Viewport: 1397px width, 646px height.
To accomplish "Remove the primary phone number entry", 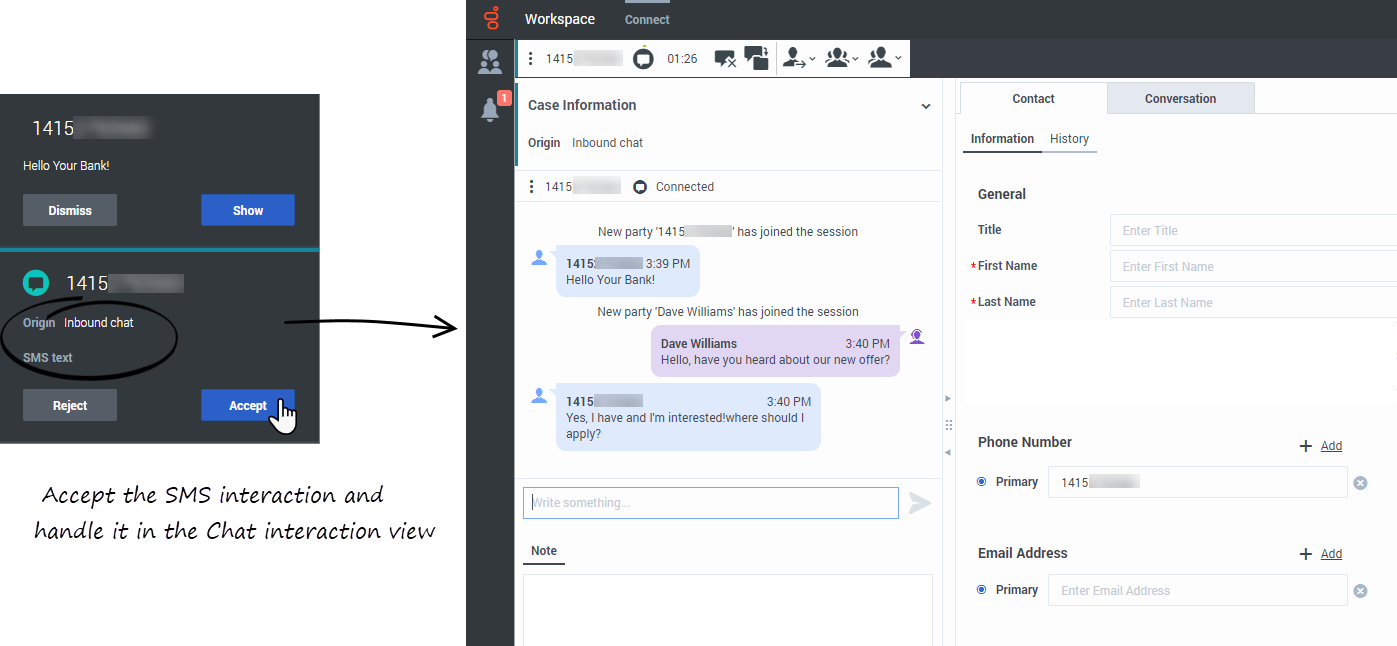I will (x=1360, y=483).
